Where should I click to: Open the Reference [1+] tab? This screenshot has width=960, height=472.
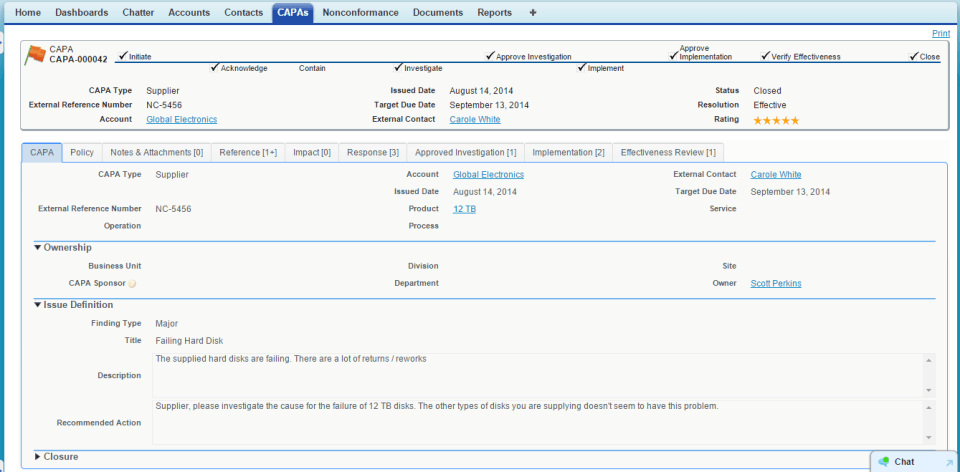click(248, 152)
